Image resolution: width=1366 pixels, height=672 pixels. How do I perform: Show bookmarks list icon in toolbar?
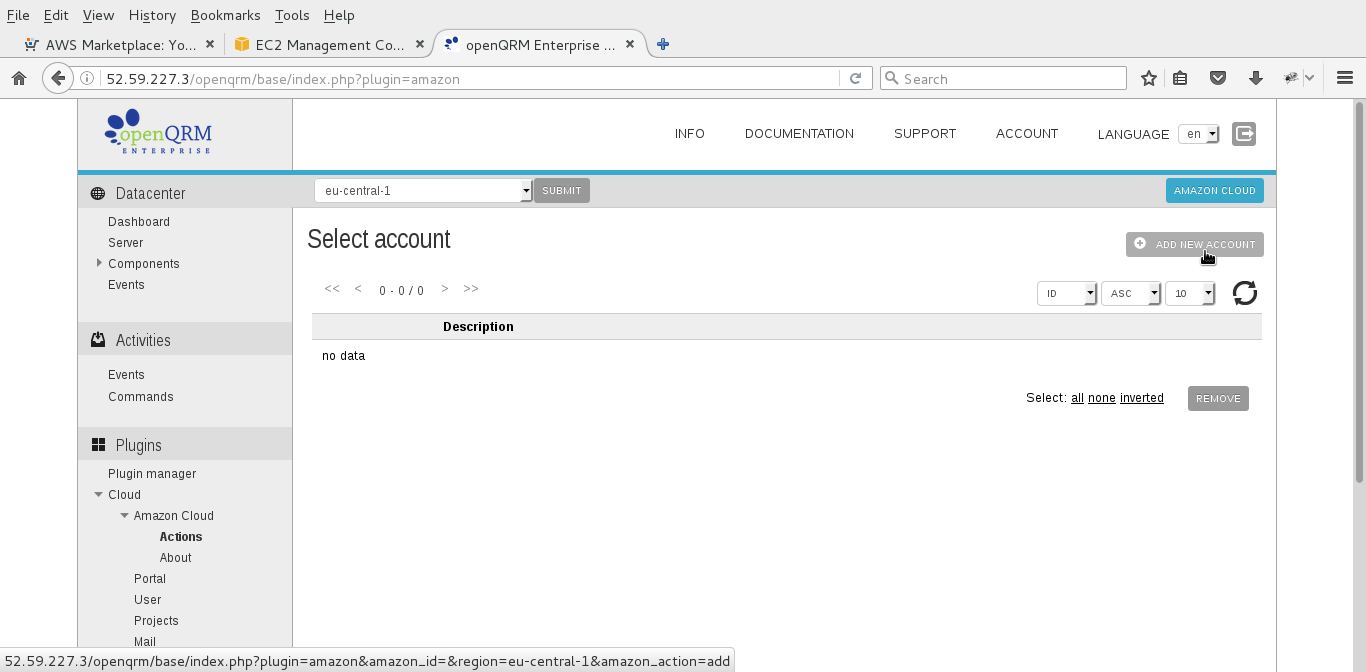point(1181,78)
